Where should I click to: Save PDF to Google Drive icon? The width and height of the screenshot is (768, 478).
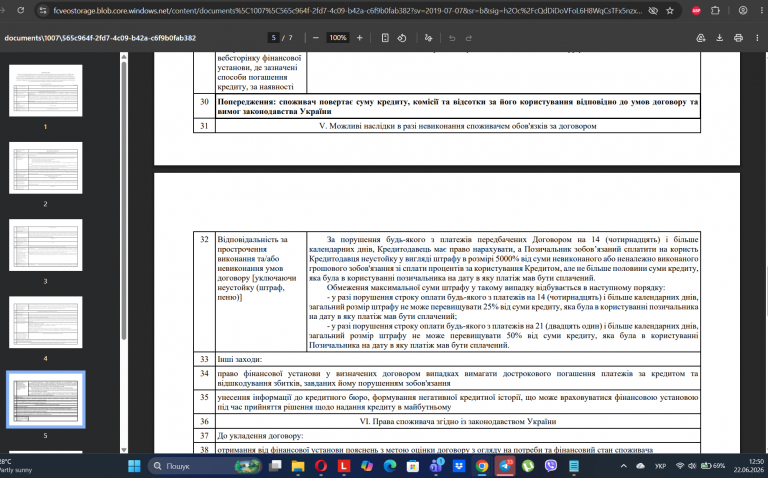700,38
